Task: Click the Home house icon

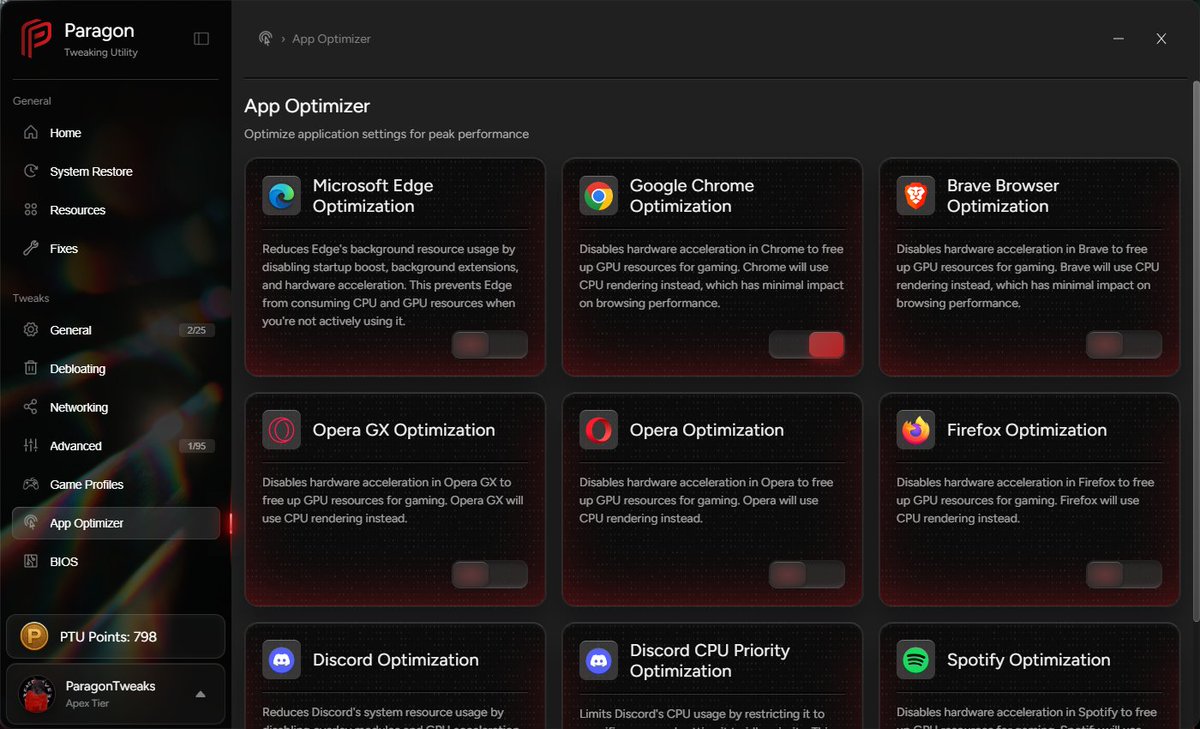Action: click(31, 133)
